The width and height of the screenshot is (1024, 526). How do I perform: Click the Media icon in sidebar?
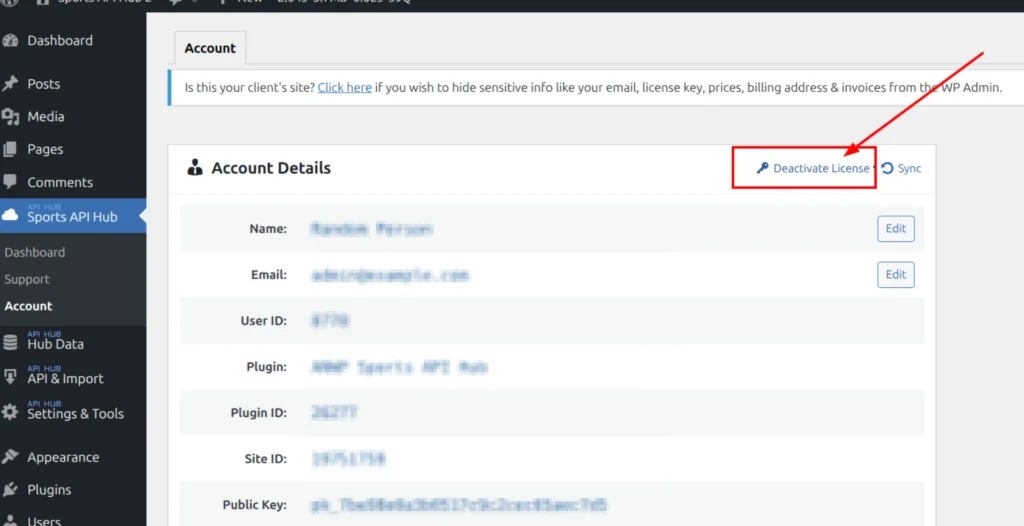coord(10,116)
